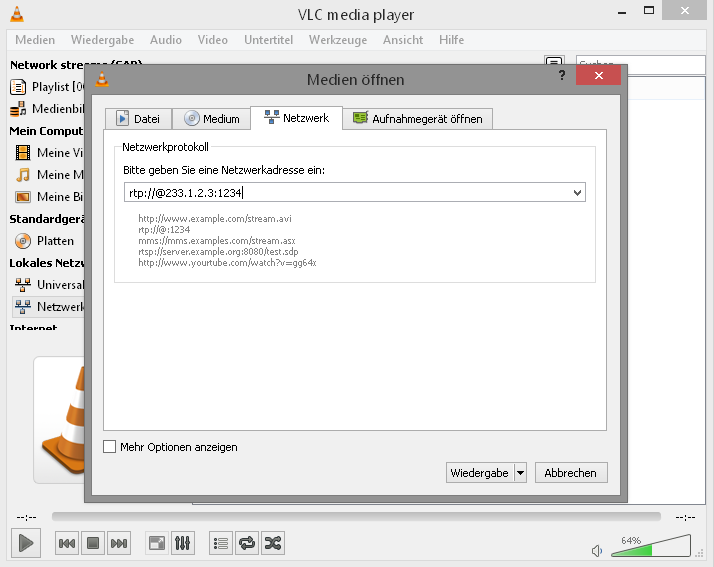Click the Mein Computer sidebar heading
The width and height of the screenshot is (714, 567).
(46, 131)
